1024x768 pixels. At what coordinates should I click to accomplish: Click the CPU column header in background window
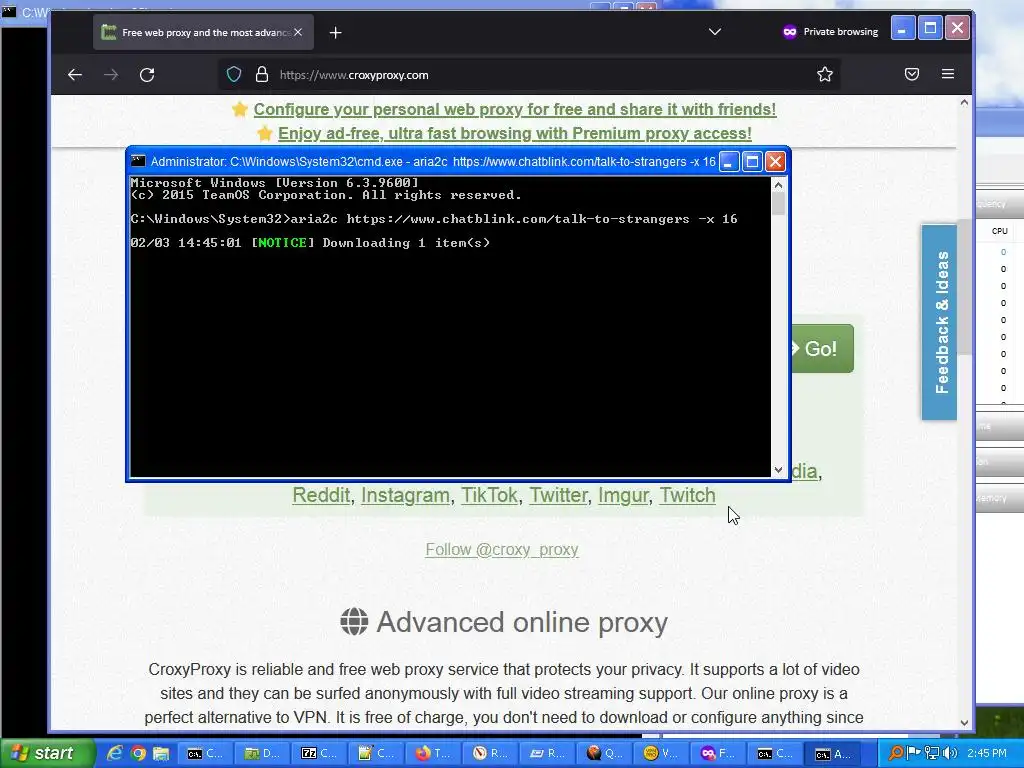[x=1000, y=231]
